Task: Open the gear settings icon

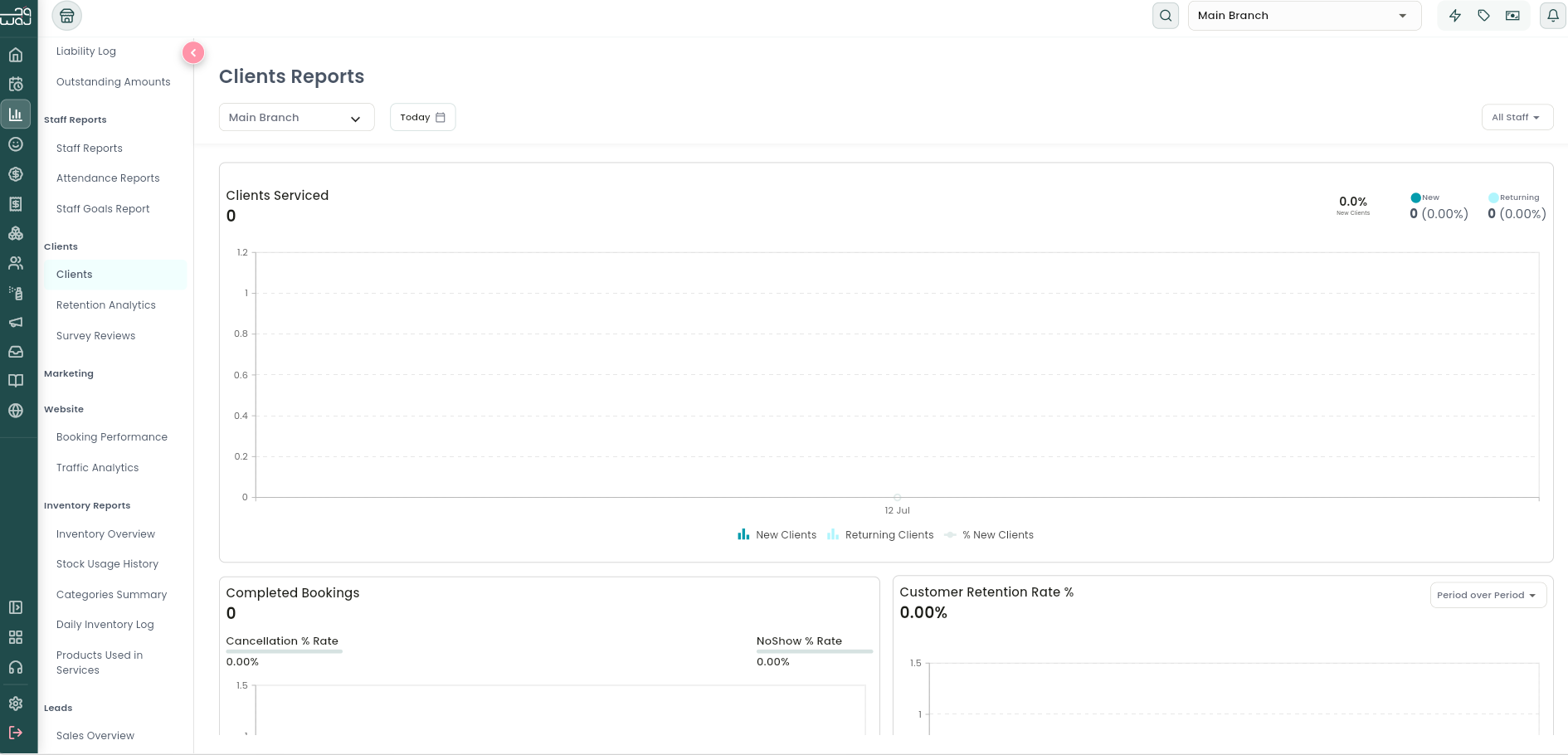Action: click(16, 704)
